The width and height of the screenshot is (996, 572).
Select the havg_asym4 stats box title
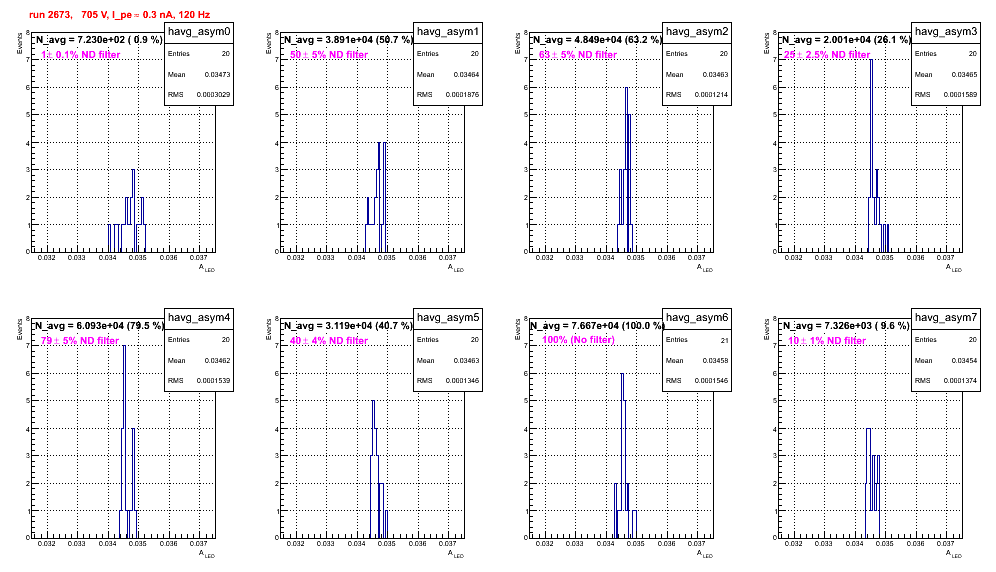199,317
